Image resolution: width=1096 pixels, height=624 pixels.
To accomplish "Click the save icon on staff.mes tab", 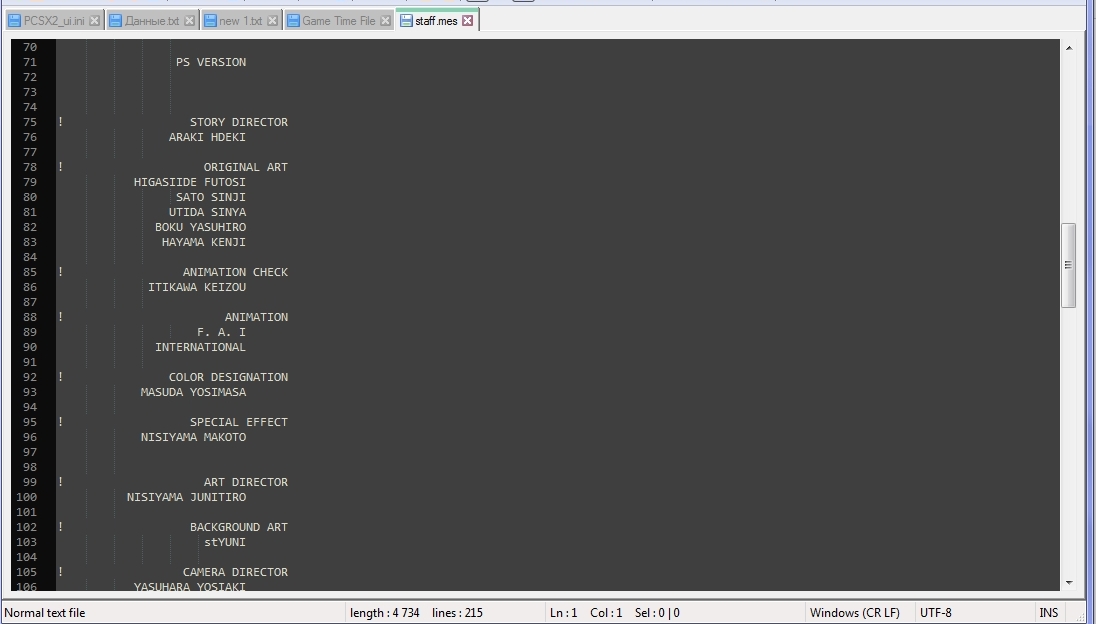I will tap(406, 21).
